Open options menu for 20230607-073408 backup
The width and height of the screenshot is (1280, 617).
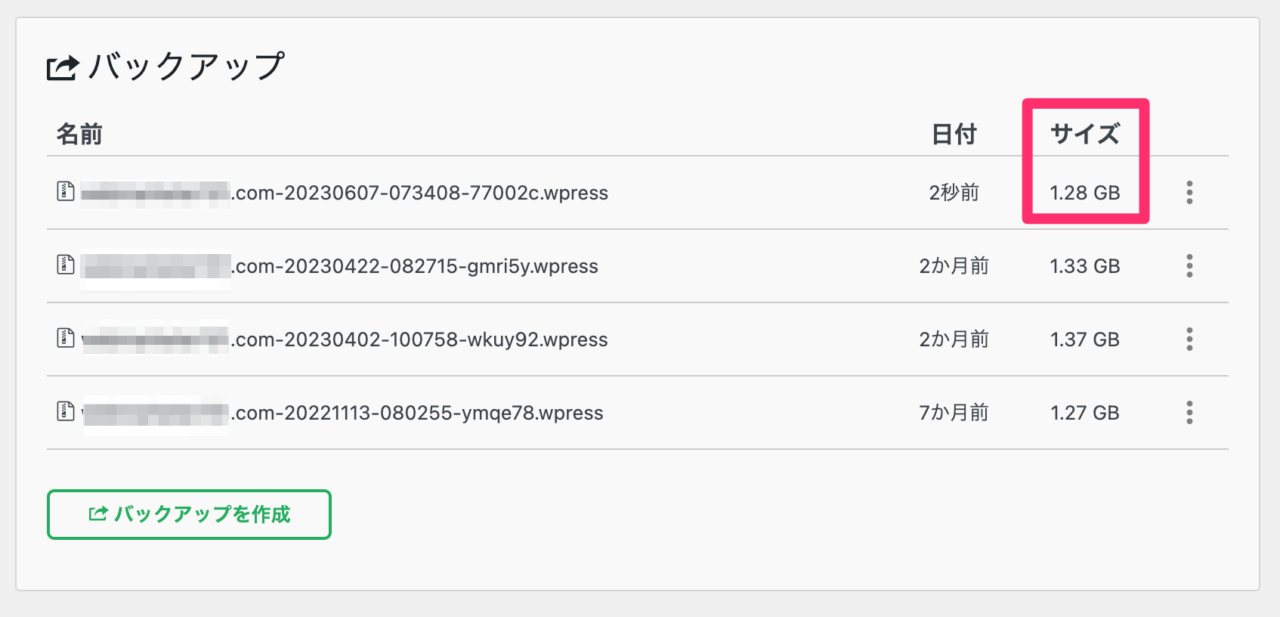click(x=1189, y=192)
